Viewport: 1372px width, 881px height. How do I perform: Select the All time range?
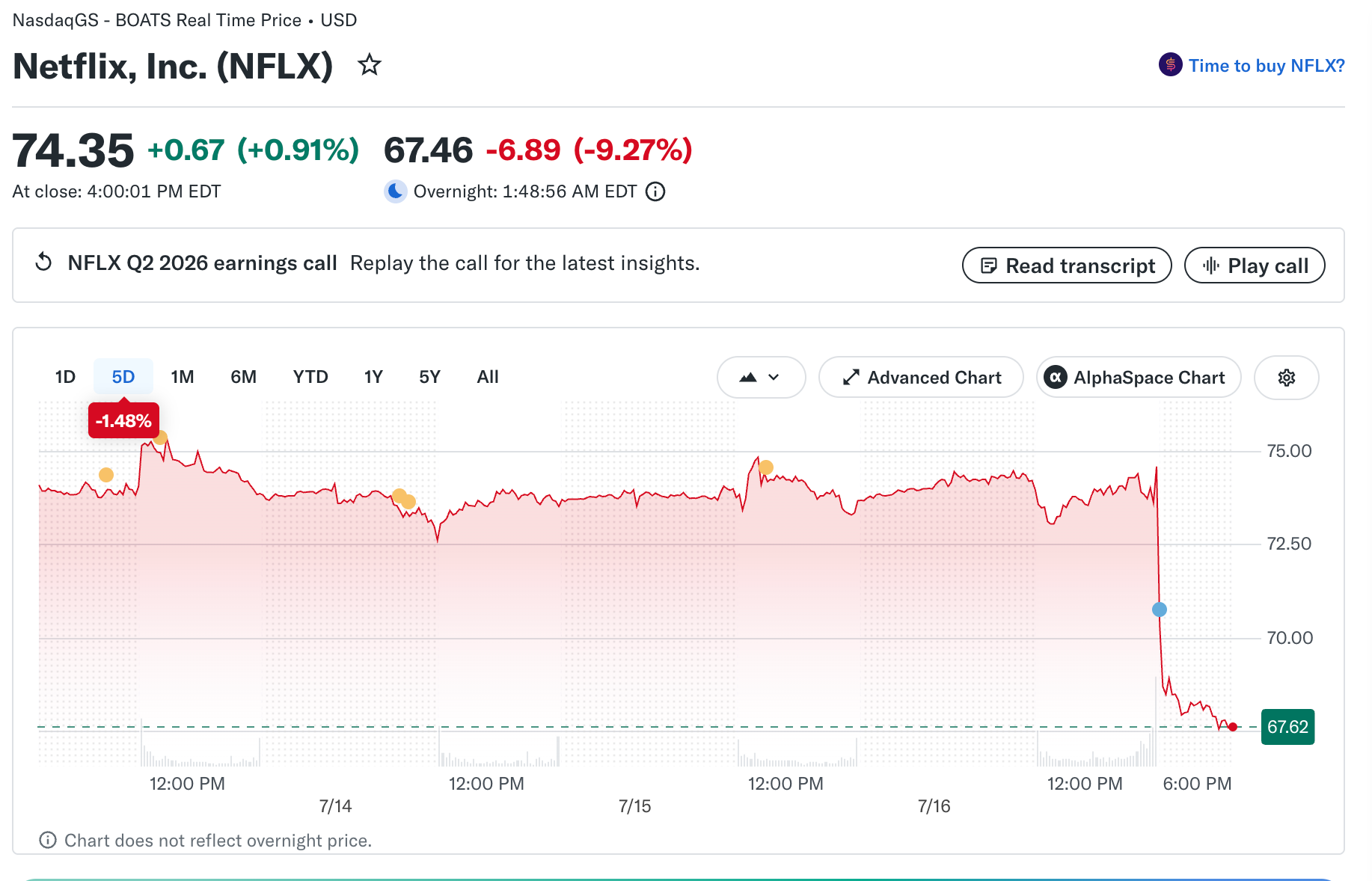click(x=488, y=377)
